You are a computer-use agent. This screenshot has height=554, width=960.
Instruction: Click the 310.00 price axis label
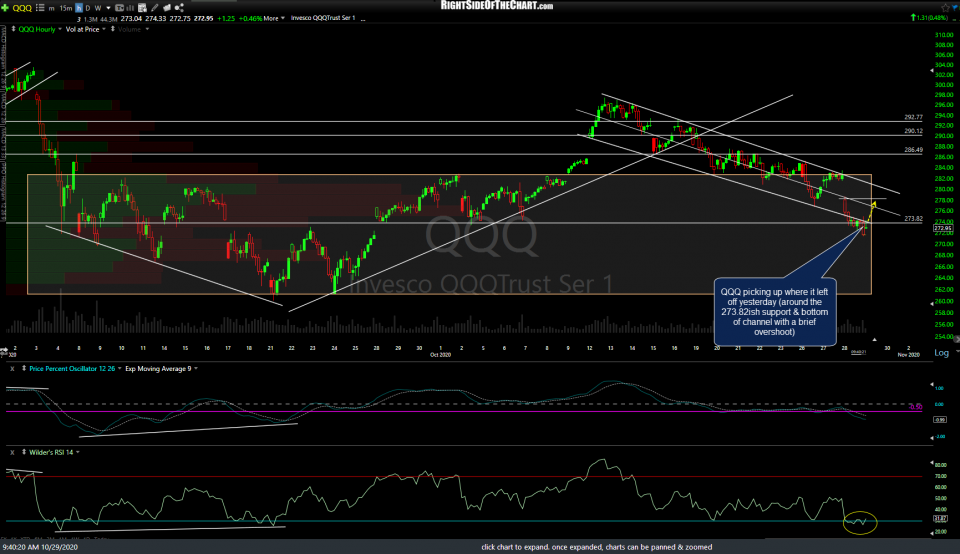click(x=944, y=35)
